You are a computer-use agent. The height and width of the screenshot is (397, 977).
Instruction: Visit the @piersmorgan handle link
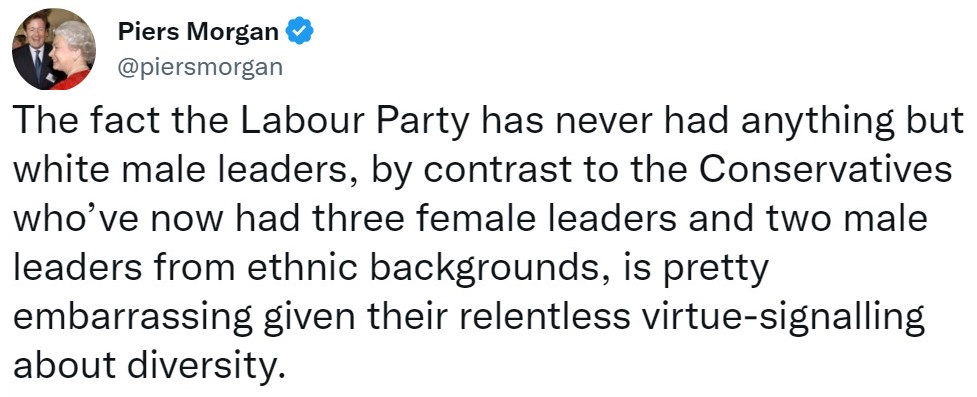click(200, 67)
